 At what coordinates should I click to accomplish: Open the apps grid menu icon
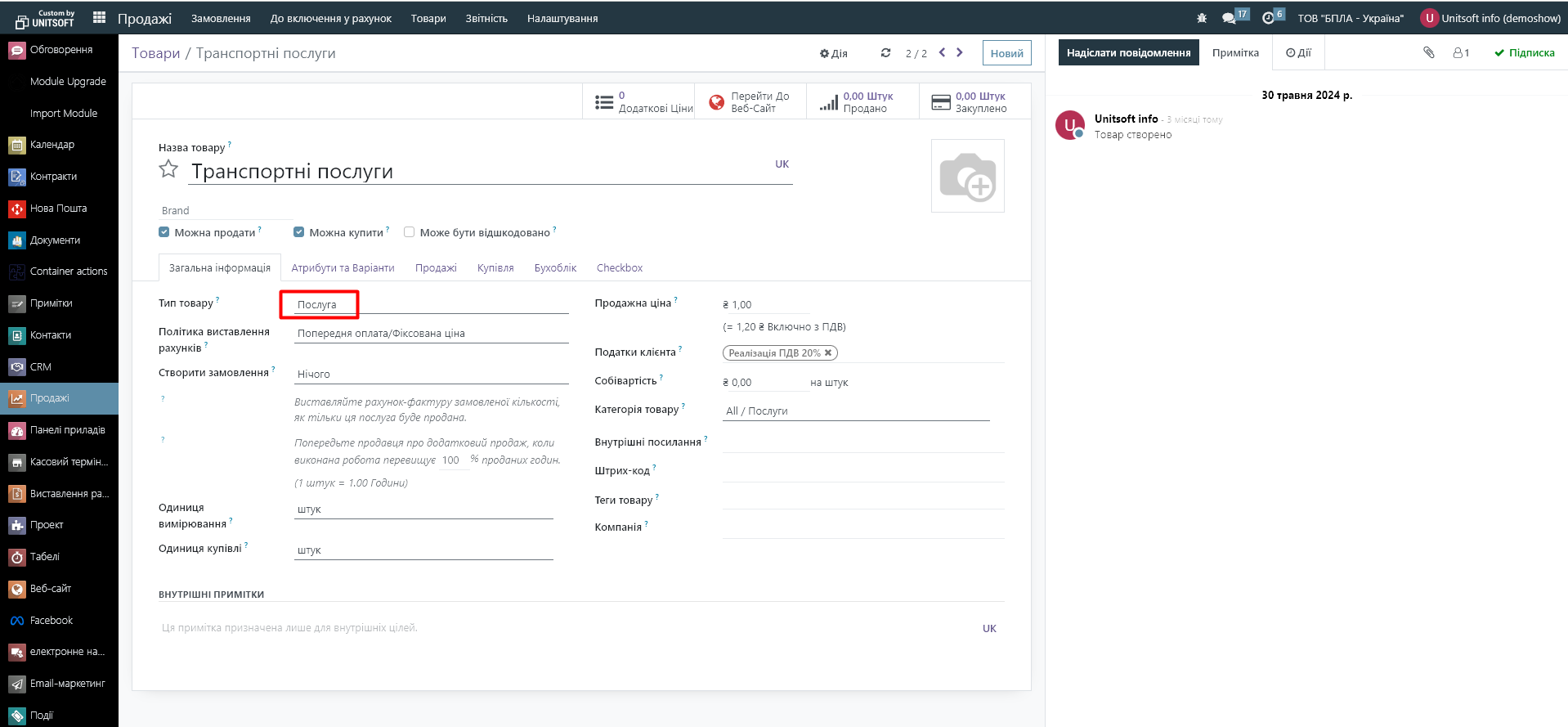pyautogui.click(x=99, y=17)
